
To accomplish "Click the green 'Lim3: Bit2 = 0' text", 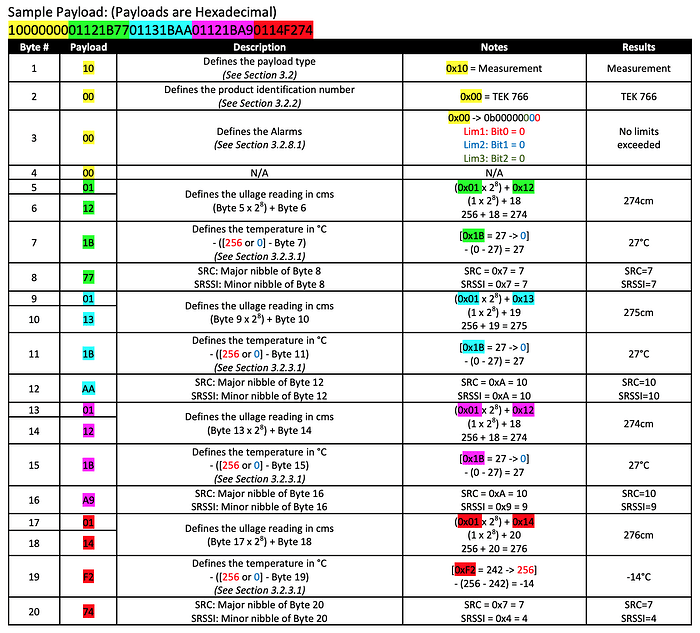I will click(x=494, y=158).
